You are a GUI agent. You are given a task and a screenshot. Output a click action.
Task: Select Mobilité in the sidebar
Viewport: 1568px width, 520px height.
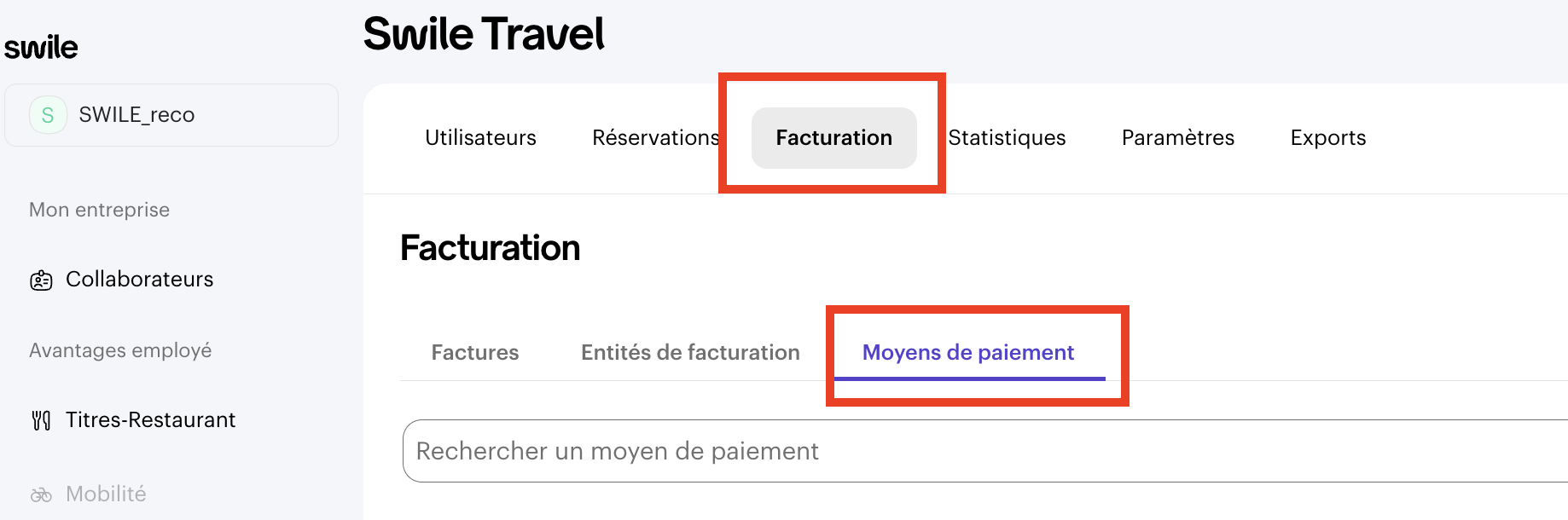click(x=106, y=494)
